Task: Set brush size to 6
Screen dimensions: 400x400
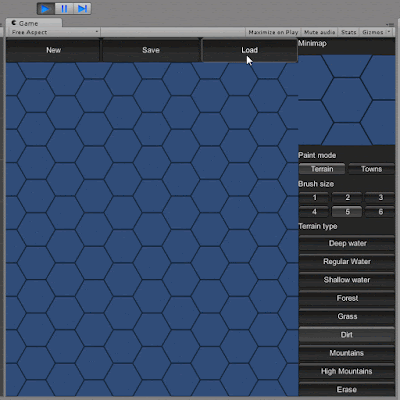Action: (380, 212)
